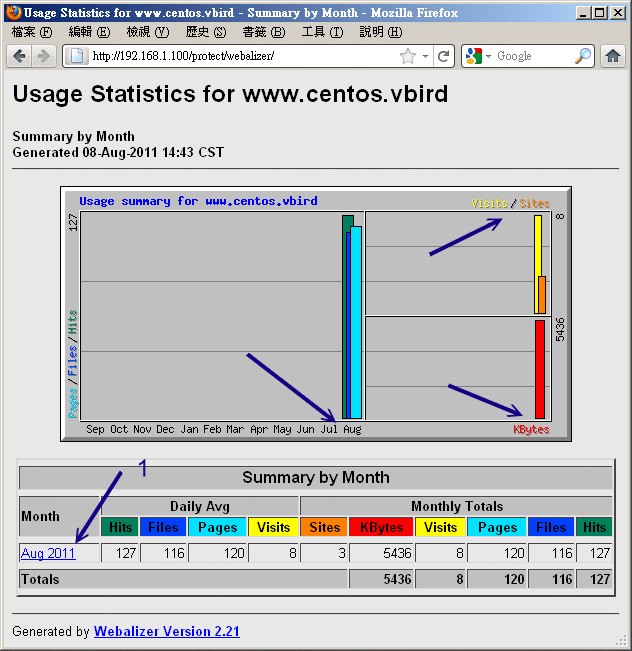Click the red KBytes header cell

pos(380,527)
